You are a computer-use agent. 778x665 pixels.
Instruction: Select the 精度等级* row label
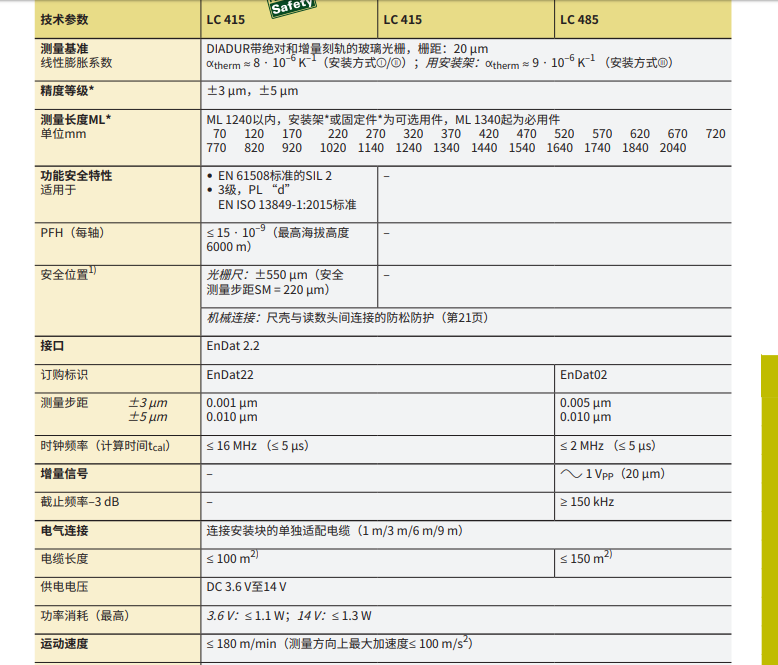point(67,91)
